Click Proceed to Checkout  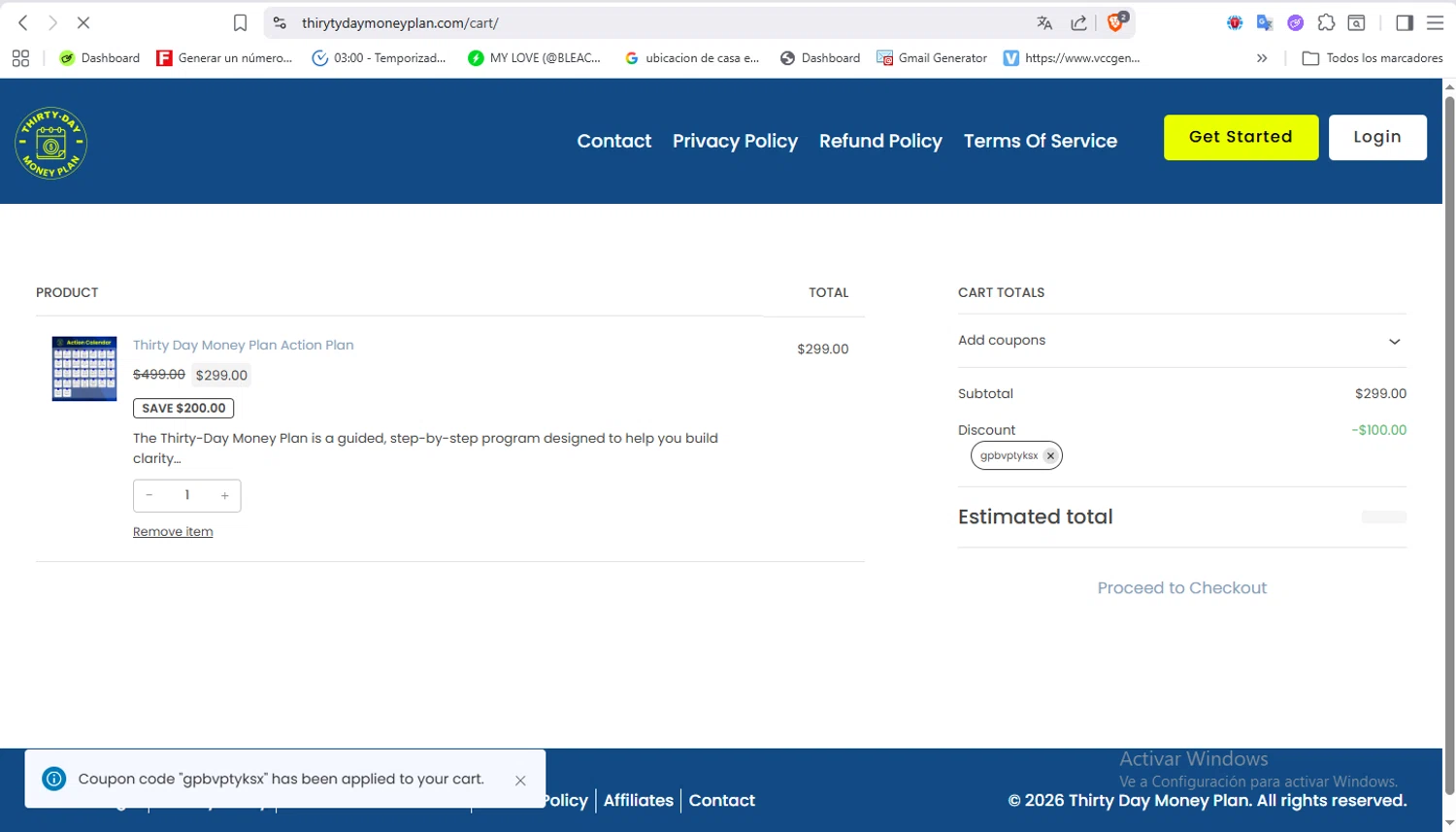(x=1181, y=587)
